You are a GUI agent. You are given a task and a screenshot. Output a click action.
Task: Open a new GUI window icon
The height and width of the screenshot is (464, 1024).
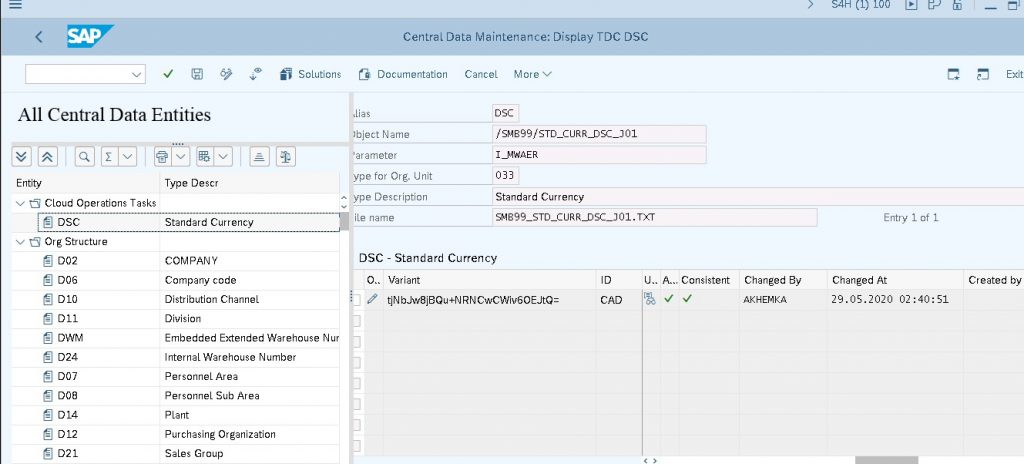[x=953, y=75]
